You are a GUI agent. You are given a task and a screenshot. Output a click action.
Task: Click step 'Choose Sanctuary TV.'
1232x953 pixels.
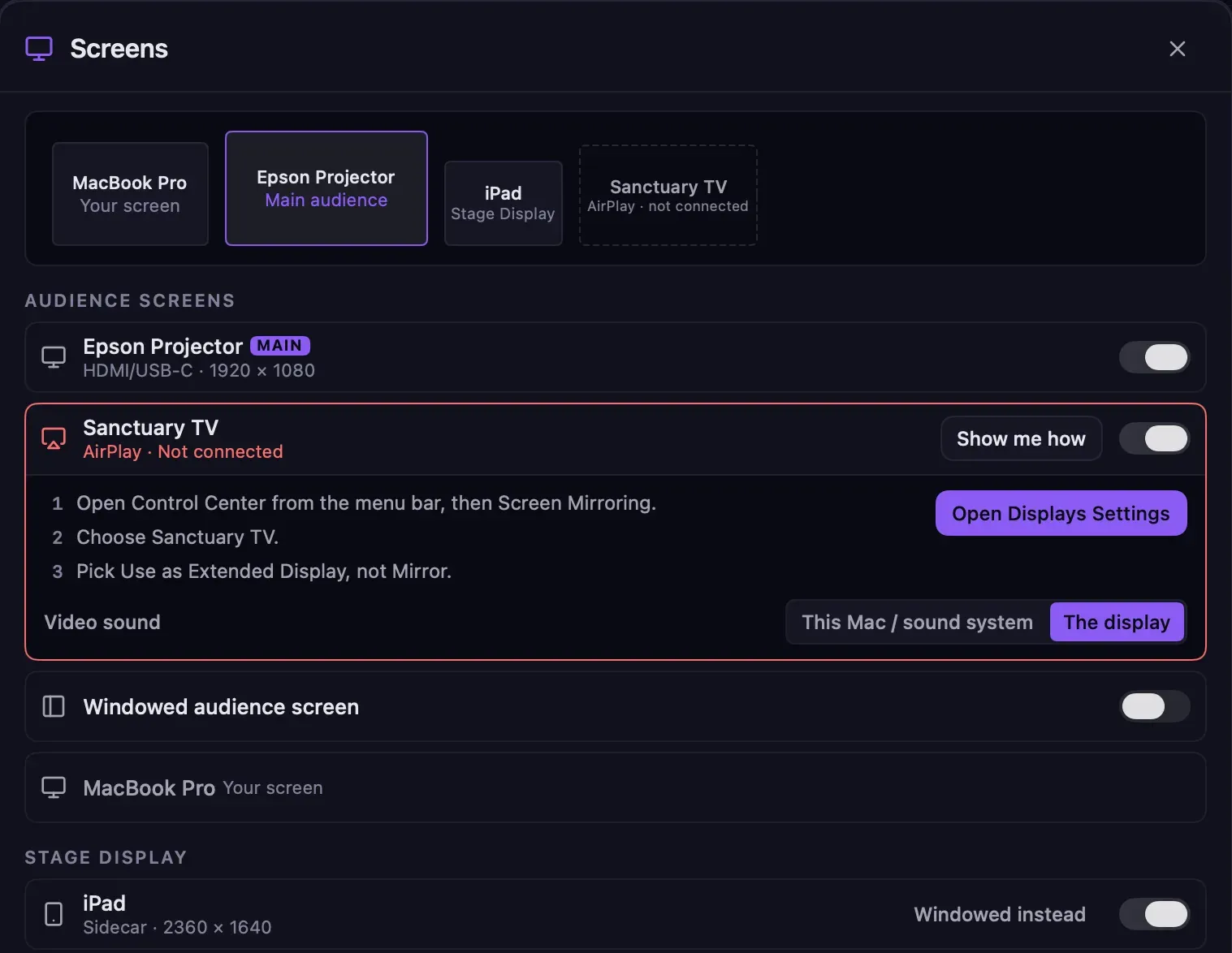(x=177, y=537)
